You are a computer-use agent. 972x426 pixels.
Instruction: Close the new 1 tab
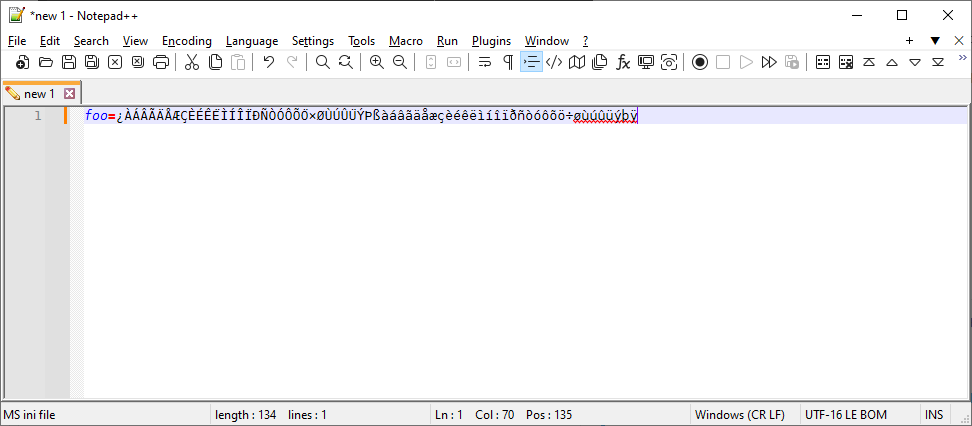click(69, 94)
